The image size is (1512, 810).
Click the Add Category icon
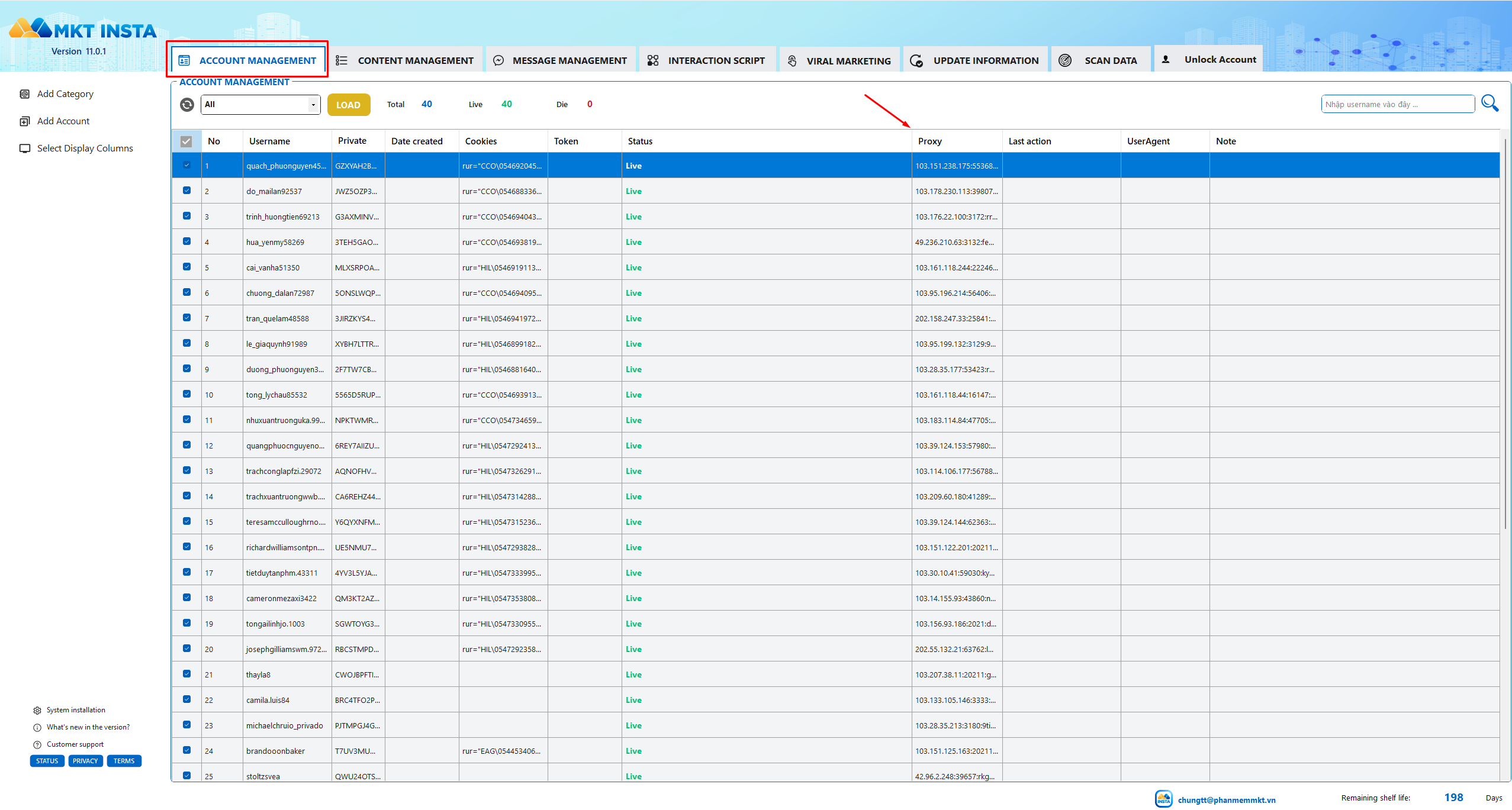coord(25,94)
